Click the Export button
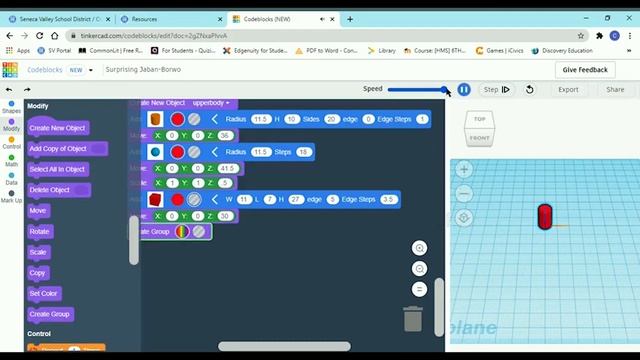640x360 pixels. [x=568, y=89]
